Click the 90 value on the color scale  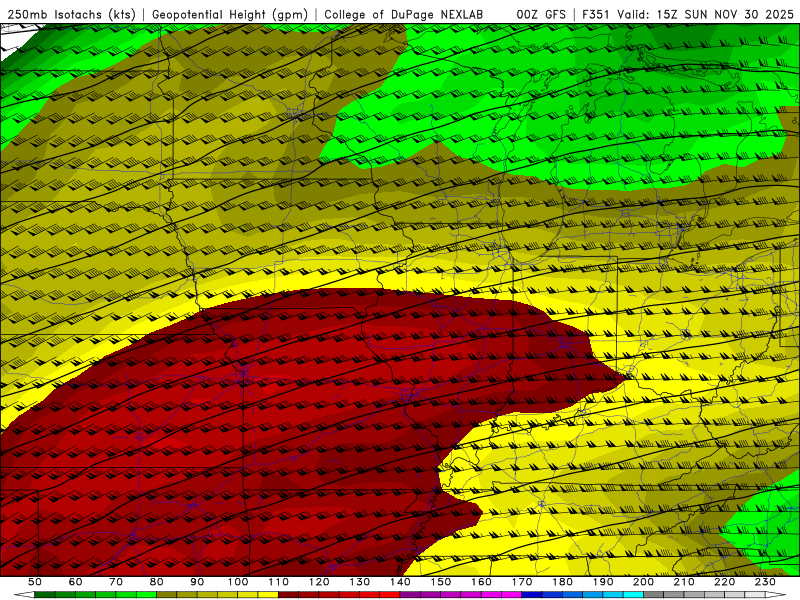[x=197, y=582]
